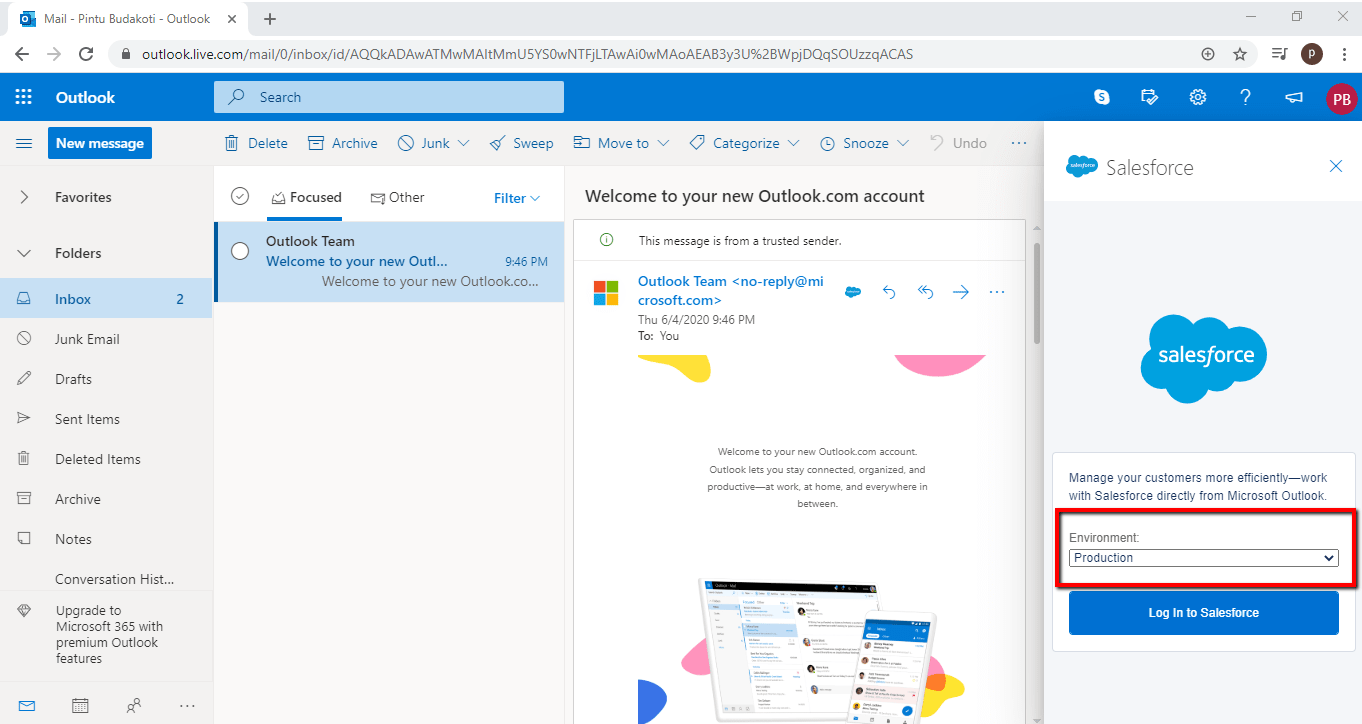Select the Outlook Team message circle
The width and height of the screenshot is (1362, 724).
240,251
